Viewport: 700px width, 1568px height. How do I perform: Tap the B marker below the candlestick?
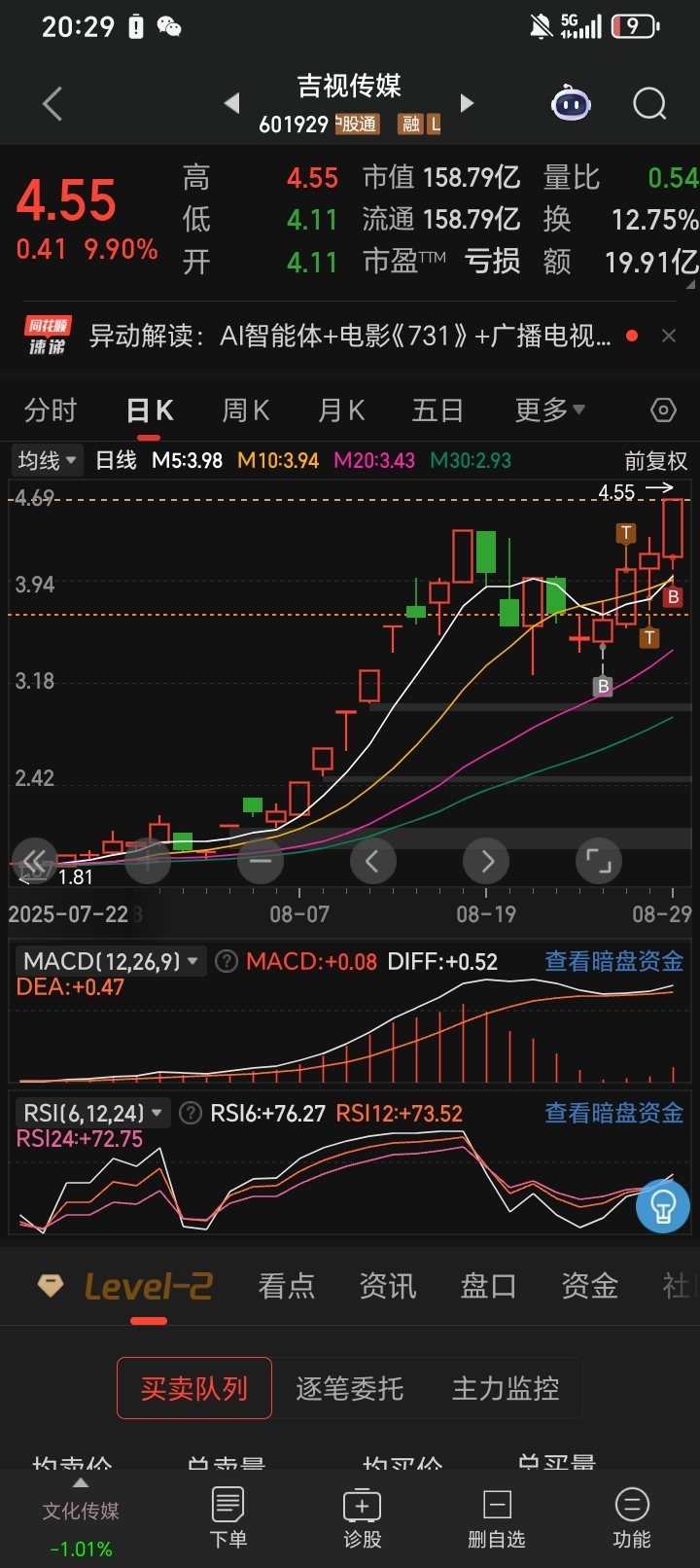pos(603,687)
